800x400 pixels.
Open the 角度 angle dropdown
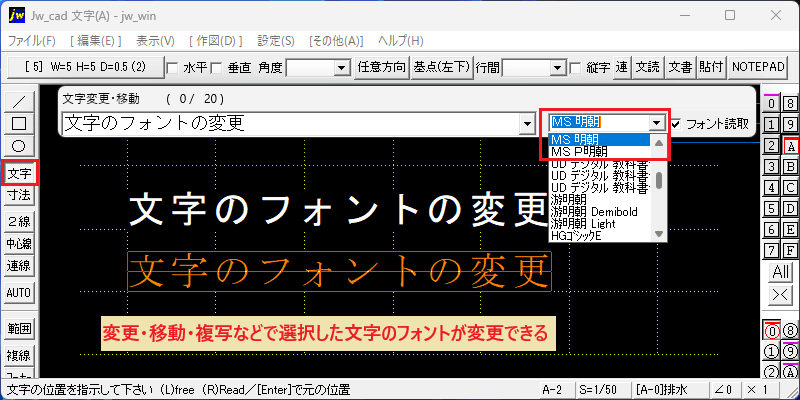[x=340, y=67]
